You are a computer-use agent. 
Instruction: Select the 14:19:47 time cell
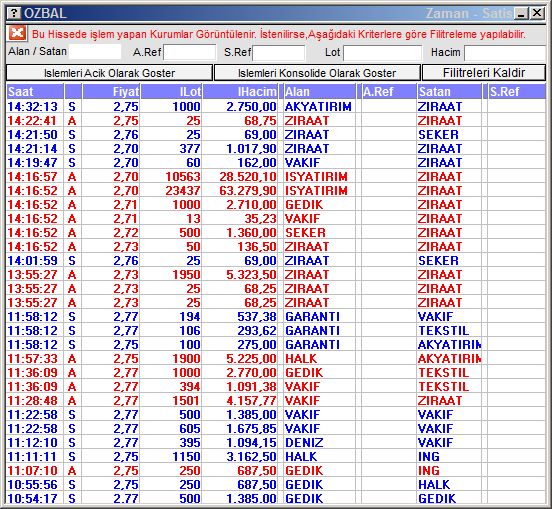pos(32,163)
